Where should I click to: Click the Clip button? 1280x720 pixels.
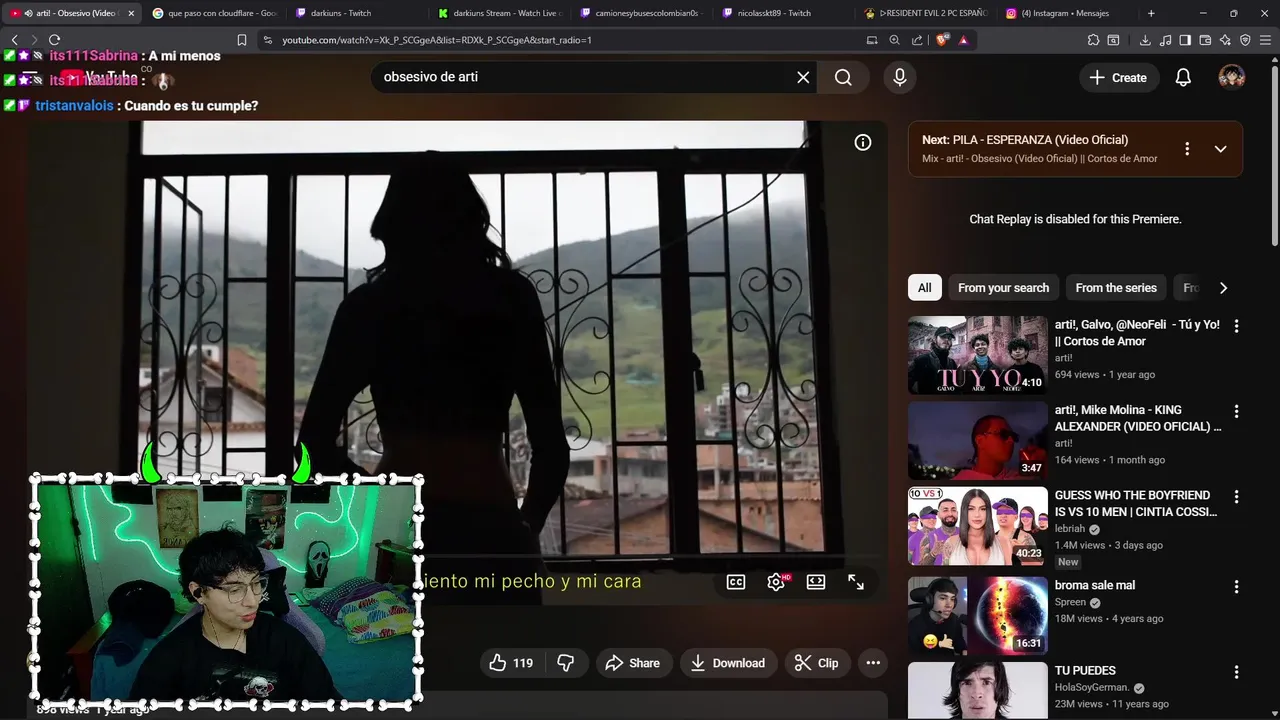[817, 663]
